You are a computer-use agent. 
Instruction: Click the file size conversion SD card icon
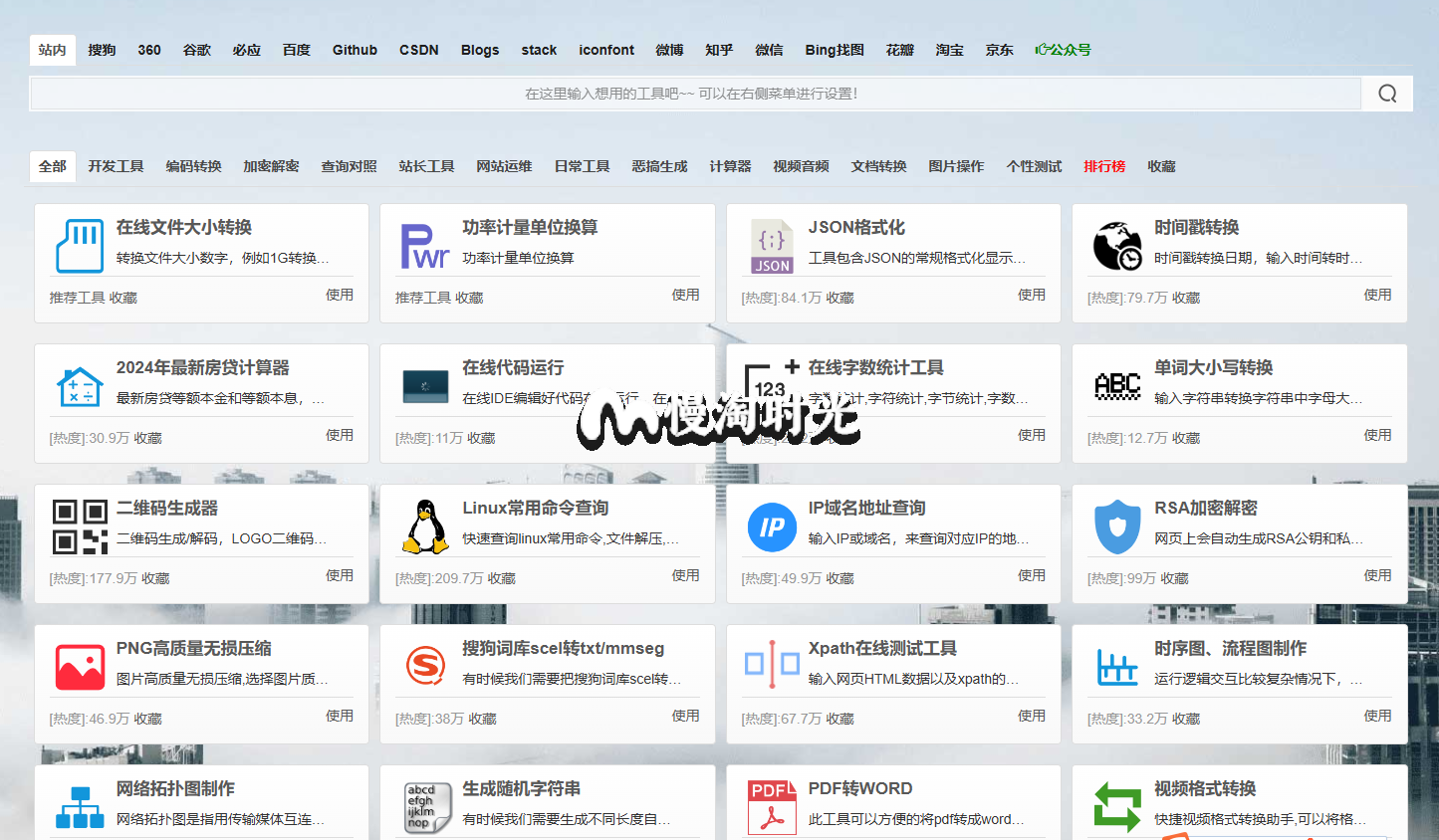(x=80, y=246)
